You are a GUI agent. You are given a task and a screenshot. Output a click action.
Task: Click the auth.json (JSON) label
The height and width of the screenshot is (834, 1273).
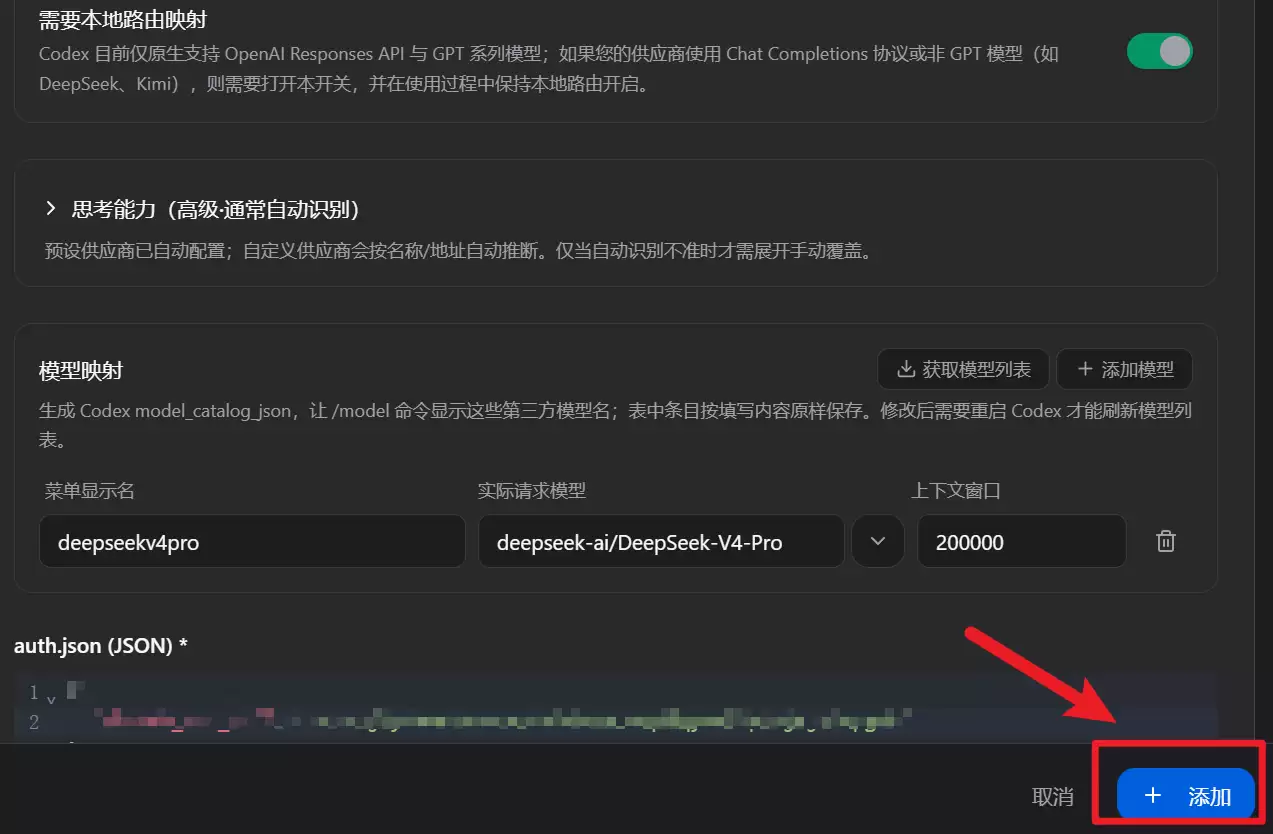101,646
